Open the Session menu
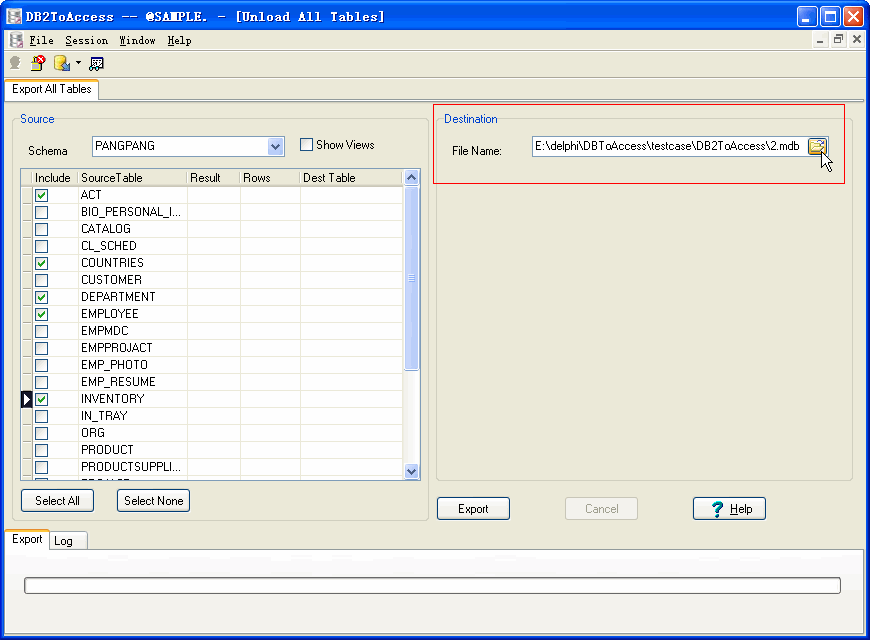 87,41
